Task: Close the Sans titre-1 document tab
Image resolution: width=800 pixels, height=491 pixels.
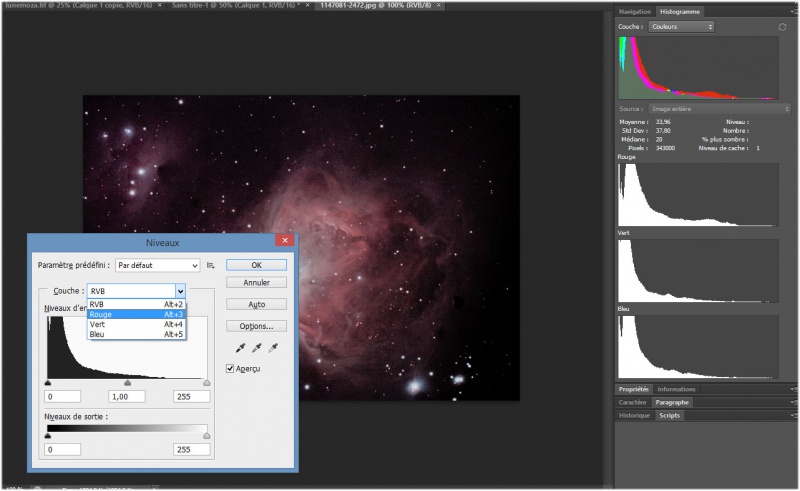Action: coord(307,5)
